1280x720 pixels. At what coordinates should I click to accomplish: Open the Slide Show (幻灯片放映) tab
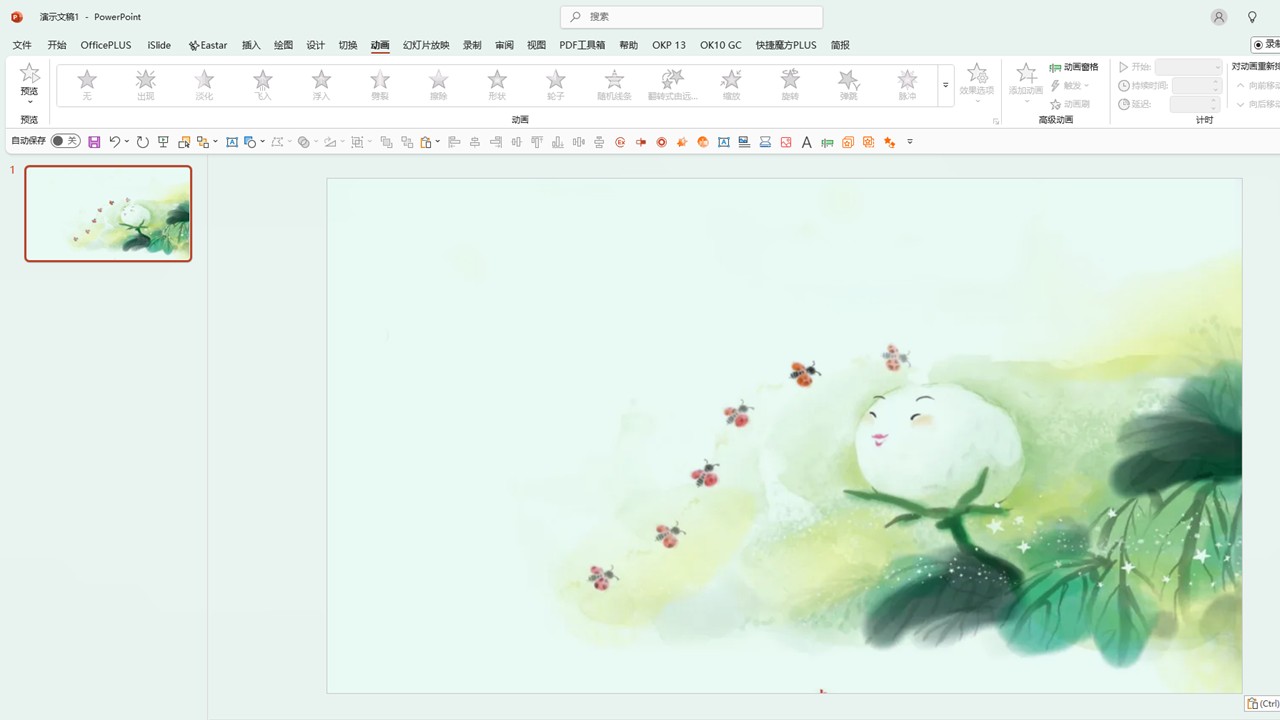pos(426,45)
